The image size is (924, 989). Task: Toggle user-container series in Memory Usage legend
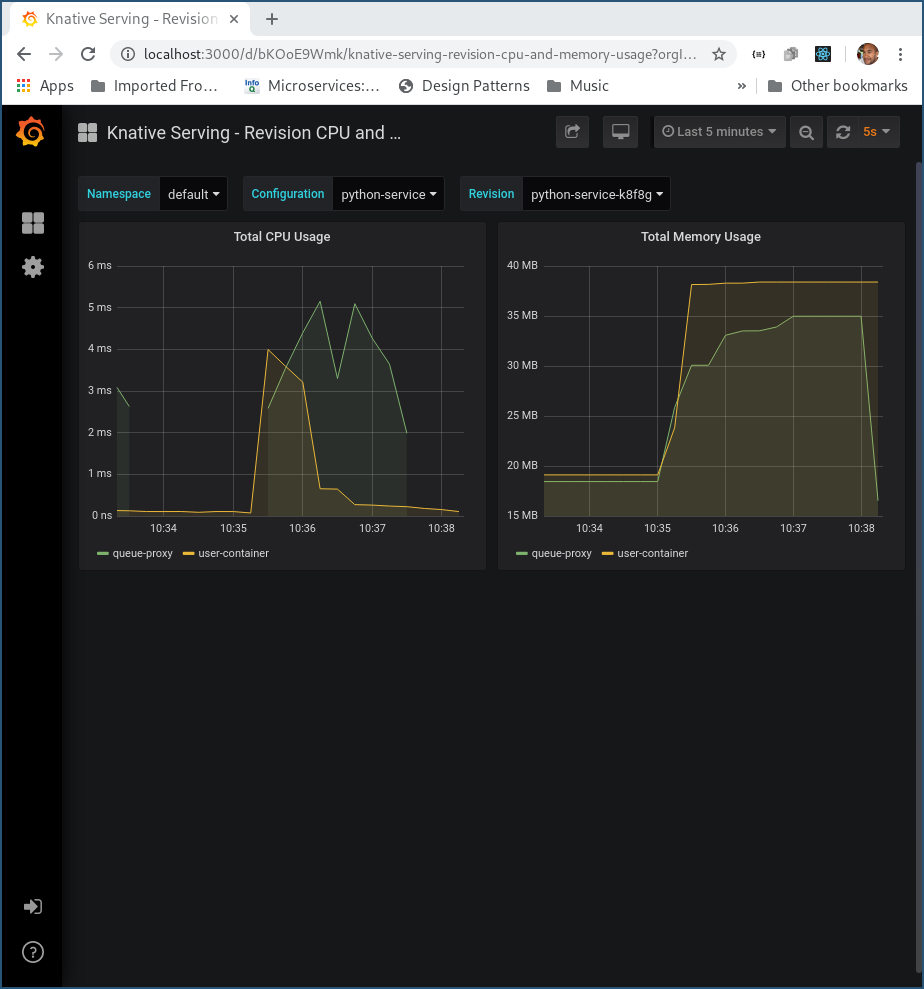652,553
